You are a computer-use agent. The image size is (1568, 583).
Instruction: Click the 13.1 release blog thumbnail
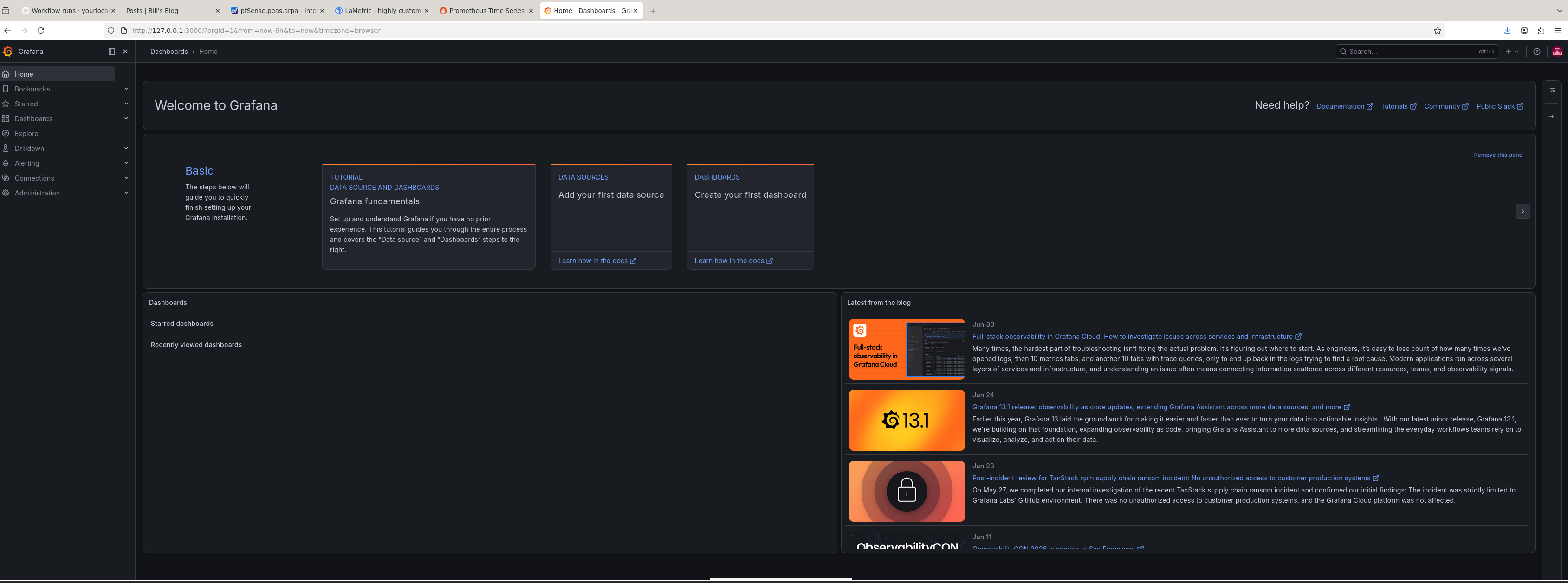pyautogui.click(x=907, y=421)
